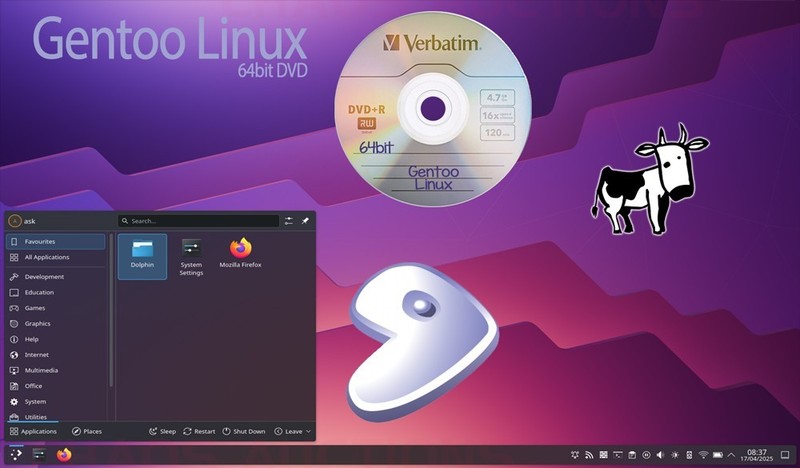Select Favourites category

[x=55, y=241]
